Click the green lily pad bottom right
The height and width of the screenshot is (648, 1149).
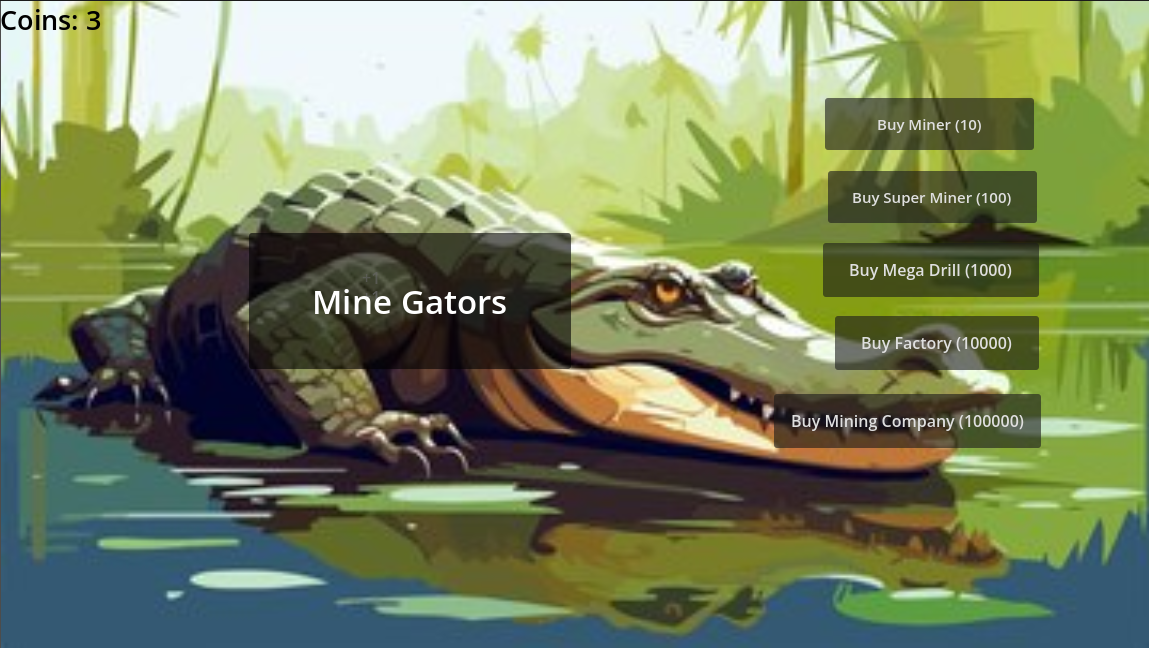click(945, 607)
